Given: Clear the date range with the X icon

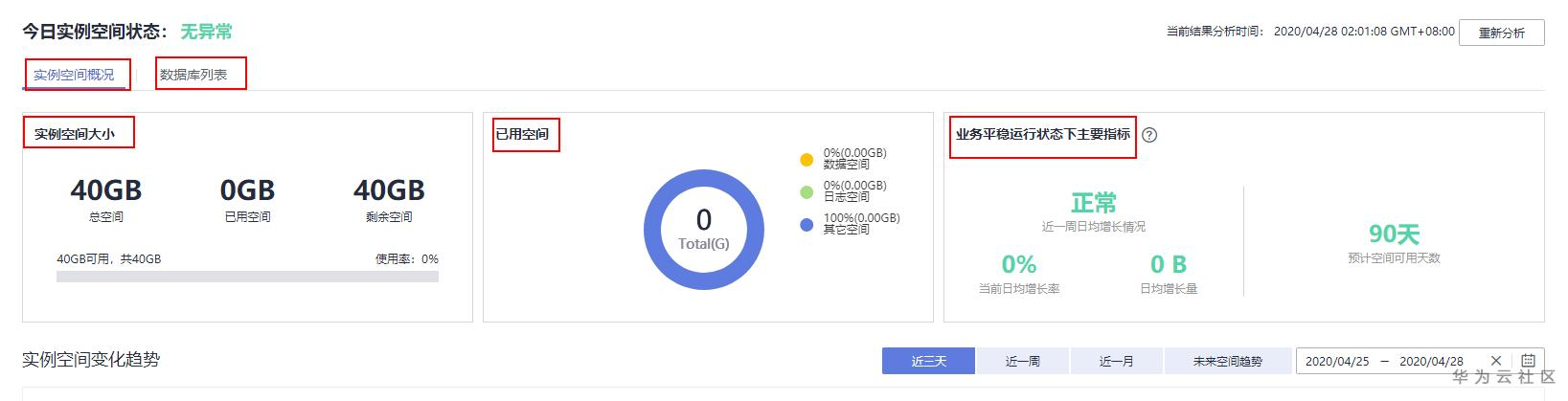Looking at the screenshot, I should [x=1496, y=361].
